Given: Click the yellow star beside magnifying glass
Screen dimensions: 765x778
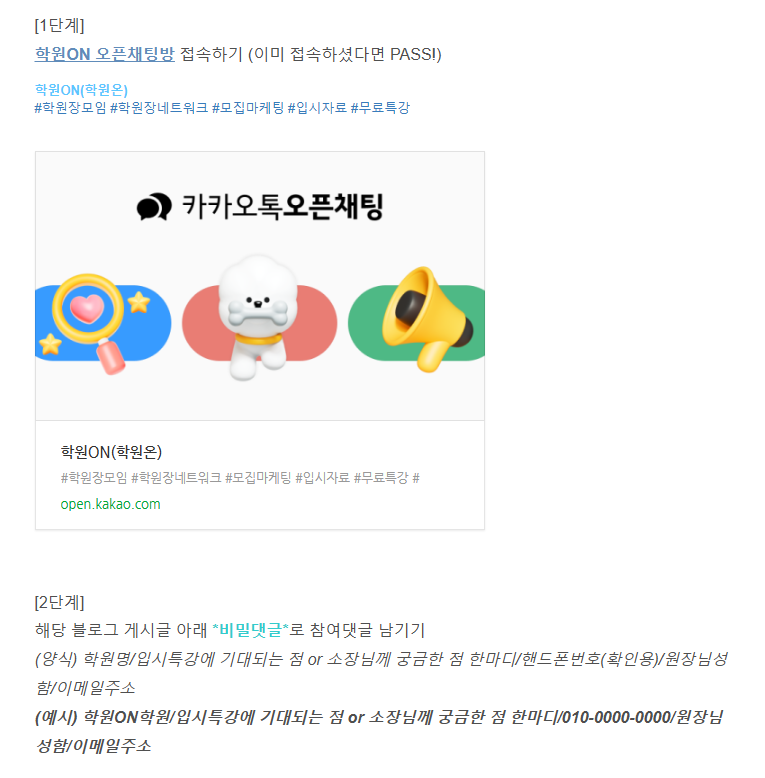Looking at the screenshot, I should [139, 302].
